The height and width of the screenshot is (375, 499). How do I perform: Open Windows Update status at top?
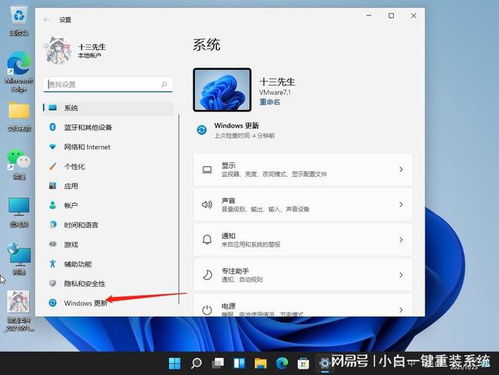click(236, 130)
